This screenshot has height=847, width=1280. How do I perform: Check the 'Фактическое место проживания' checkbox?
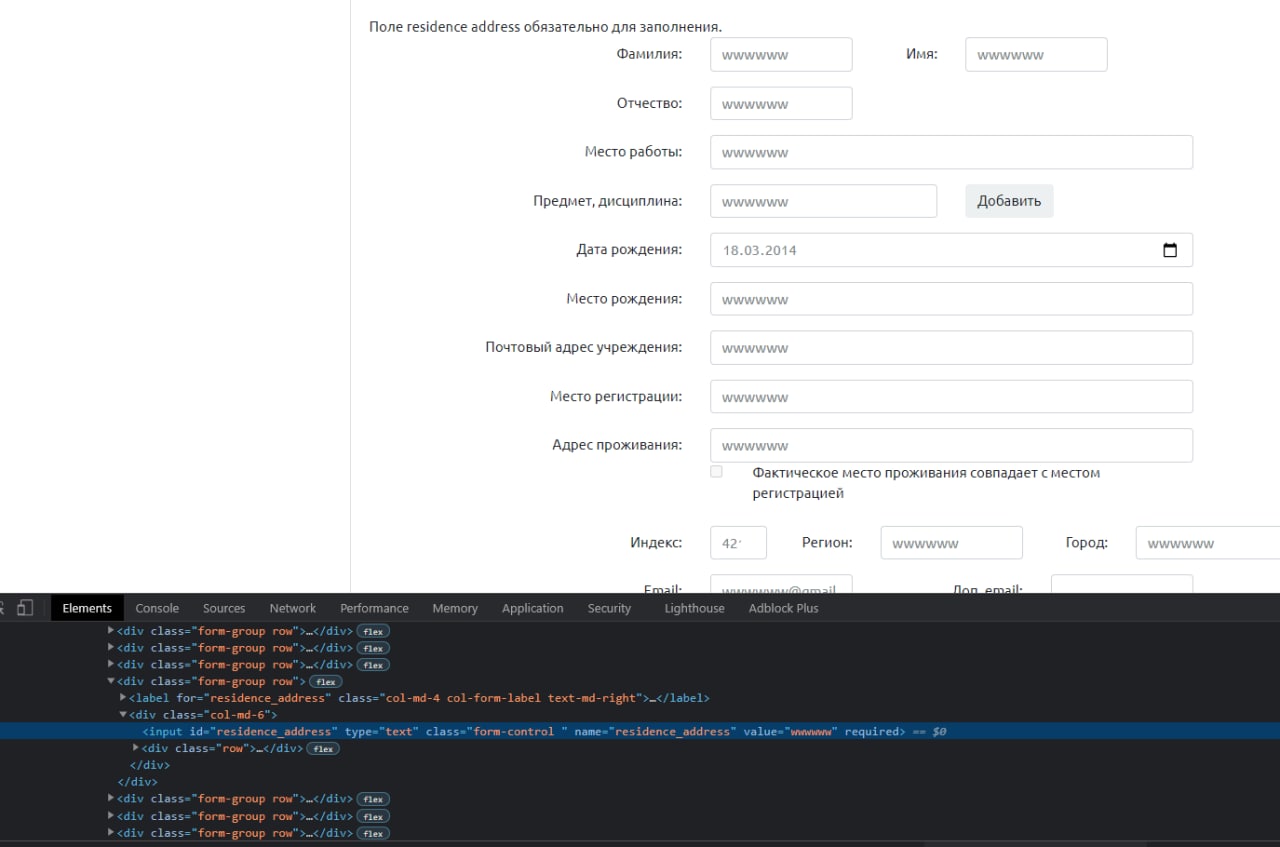716,472
